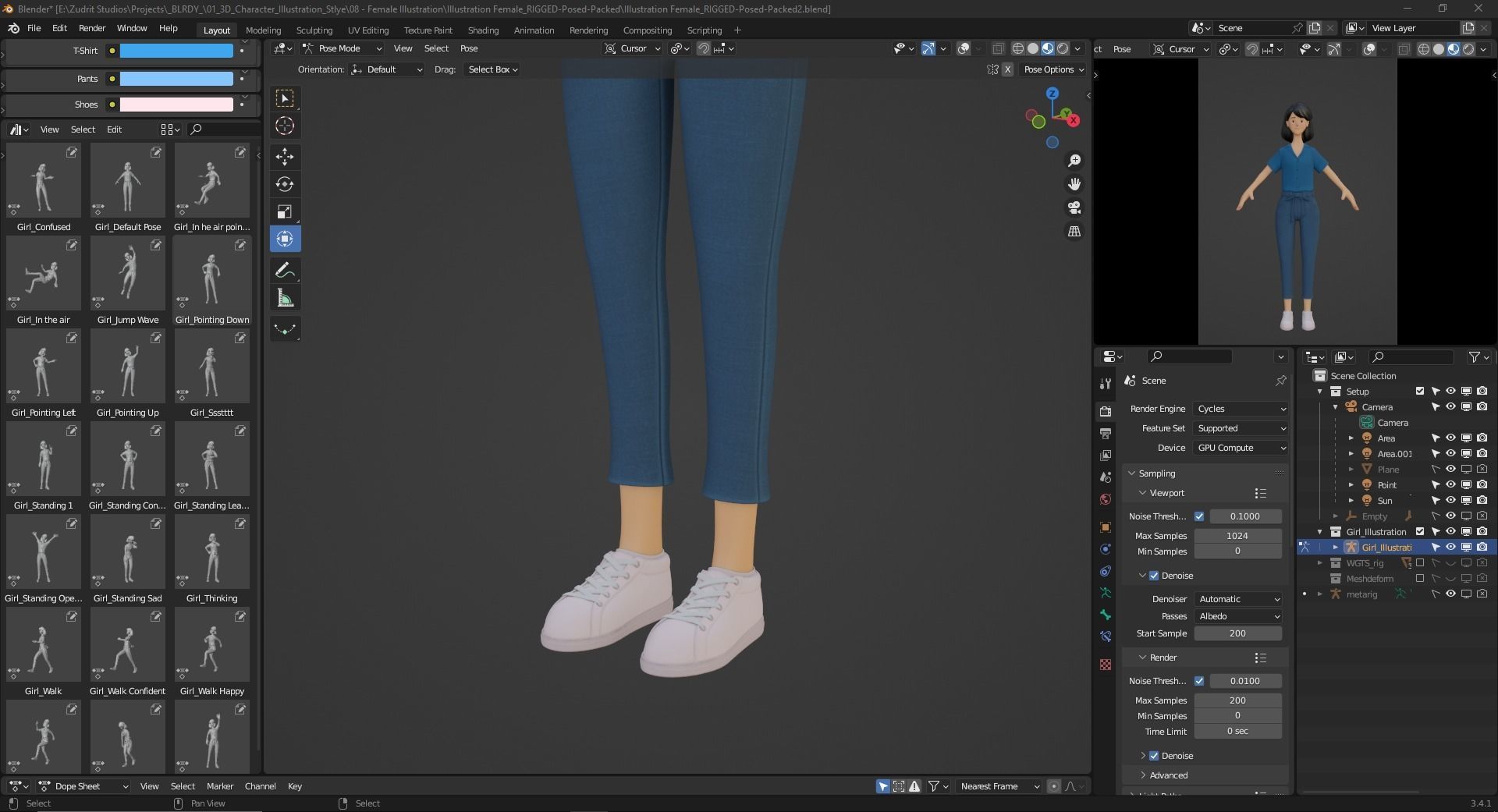Select the Breakdowner pose tool

(285, 329)
